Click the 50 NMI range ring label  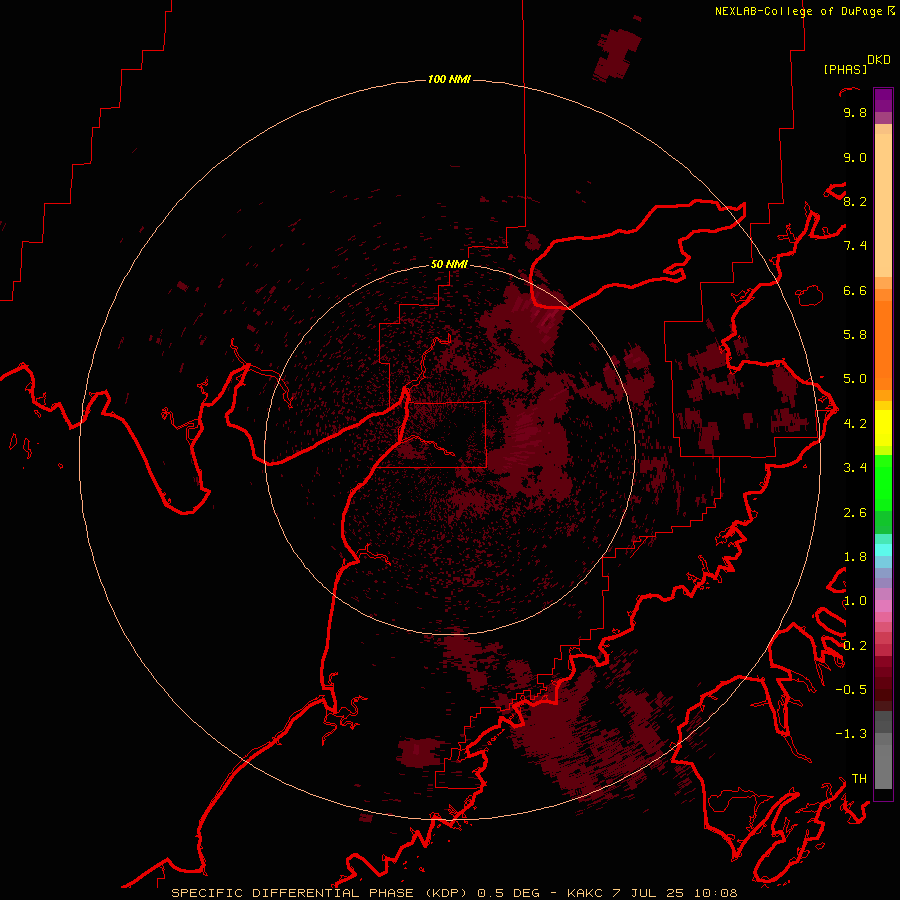449,264
